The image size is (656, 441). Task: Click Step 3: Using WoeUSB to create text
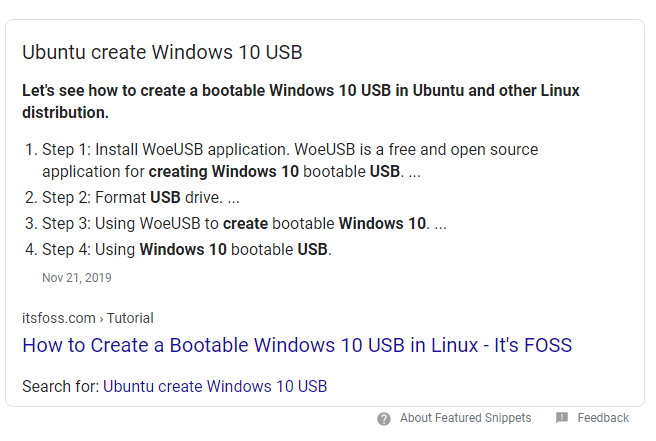[x=244, y=223]
